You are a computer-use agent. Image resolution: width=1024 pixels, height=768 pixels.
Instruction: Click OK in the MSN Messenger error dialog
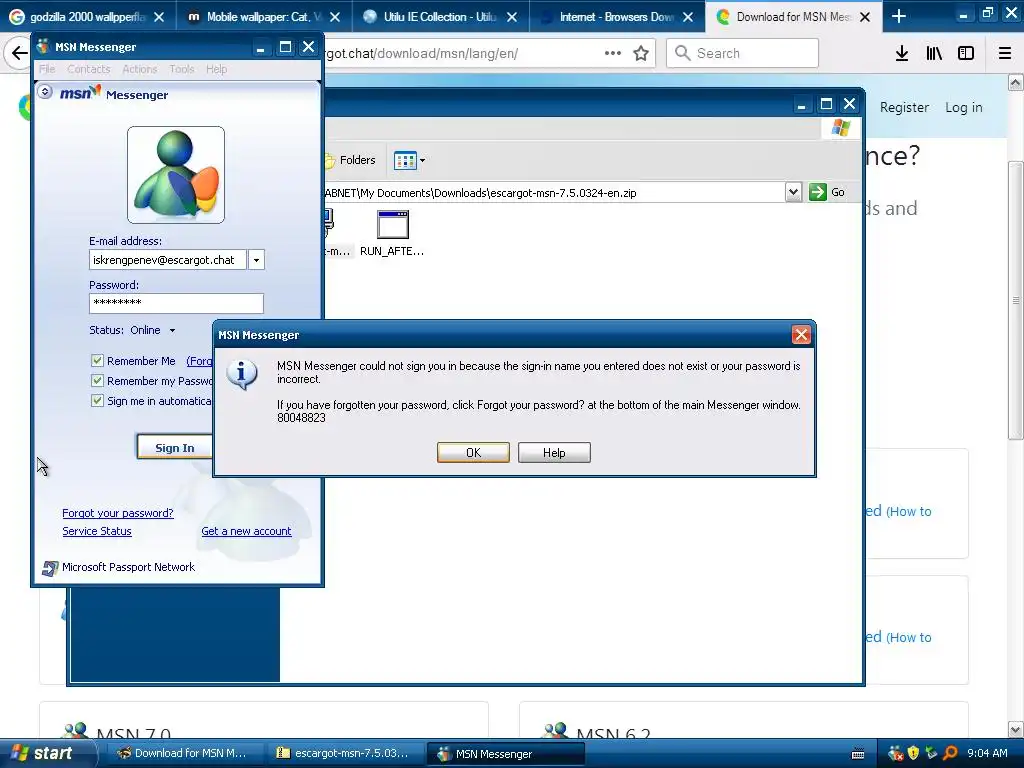coord(473,453)
